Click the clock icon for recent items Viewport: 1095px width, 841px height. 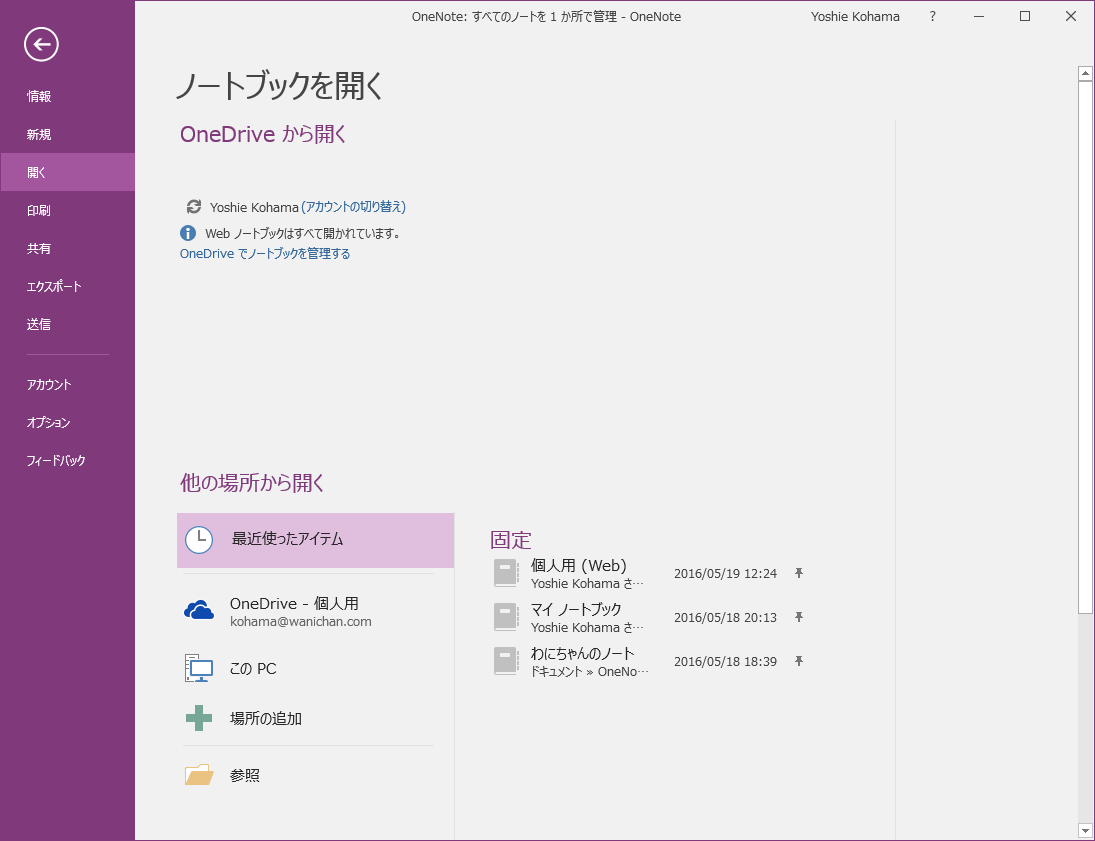(199, 540)
